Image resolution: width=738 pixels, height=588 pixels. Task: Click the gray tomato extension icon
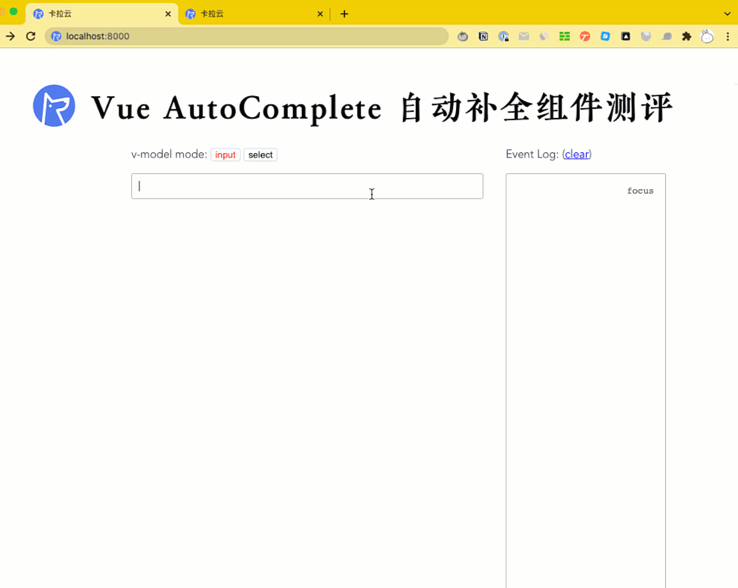[463, 36]
